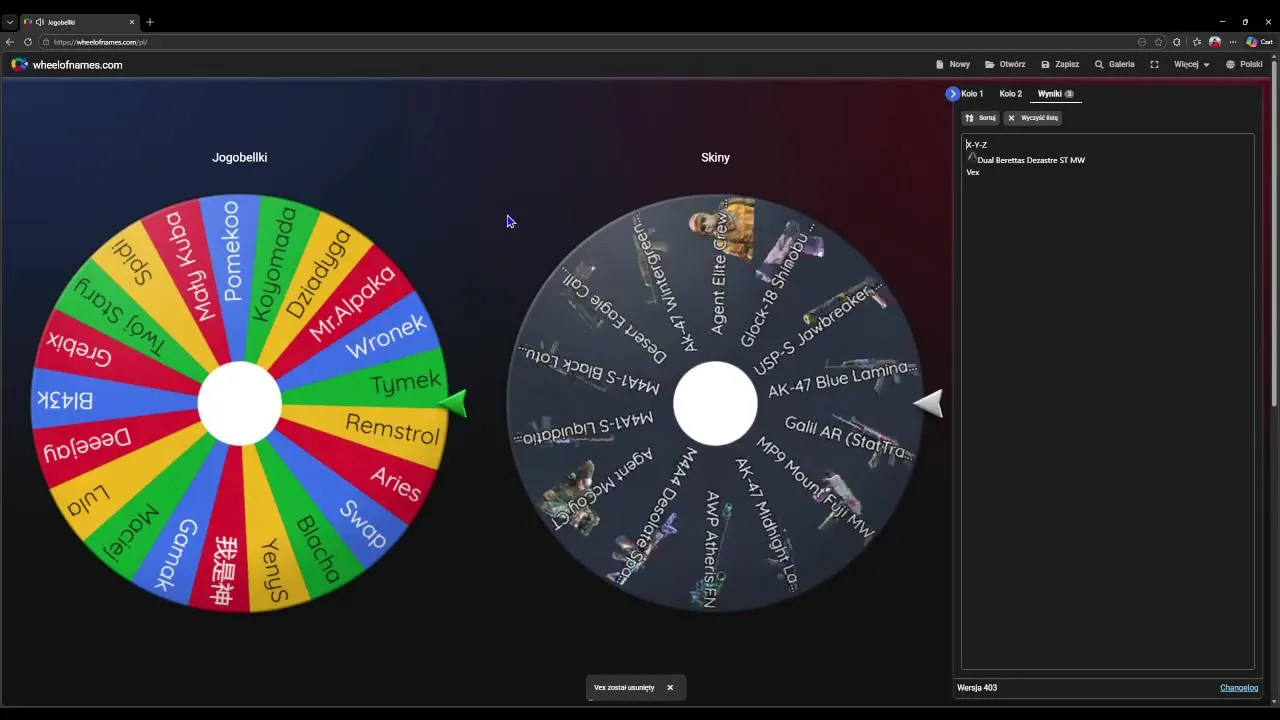Open a new browser tab

tap(150, 22)
